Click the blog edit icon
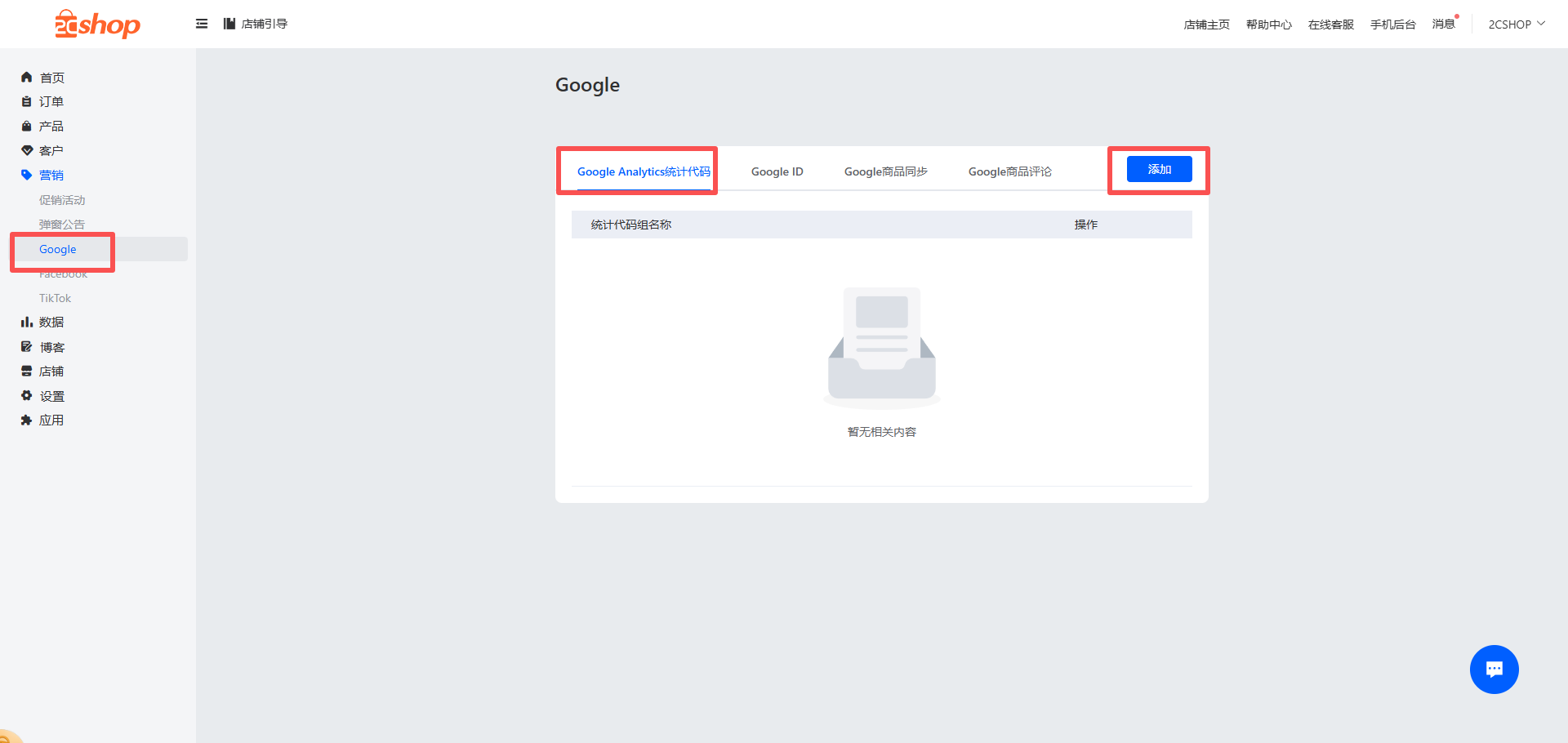The width and height of the screenshot is (1568, 743). [26, 347]
